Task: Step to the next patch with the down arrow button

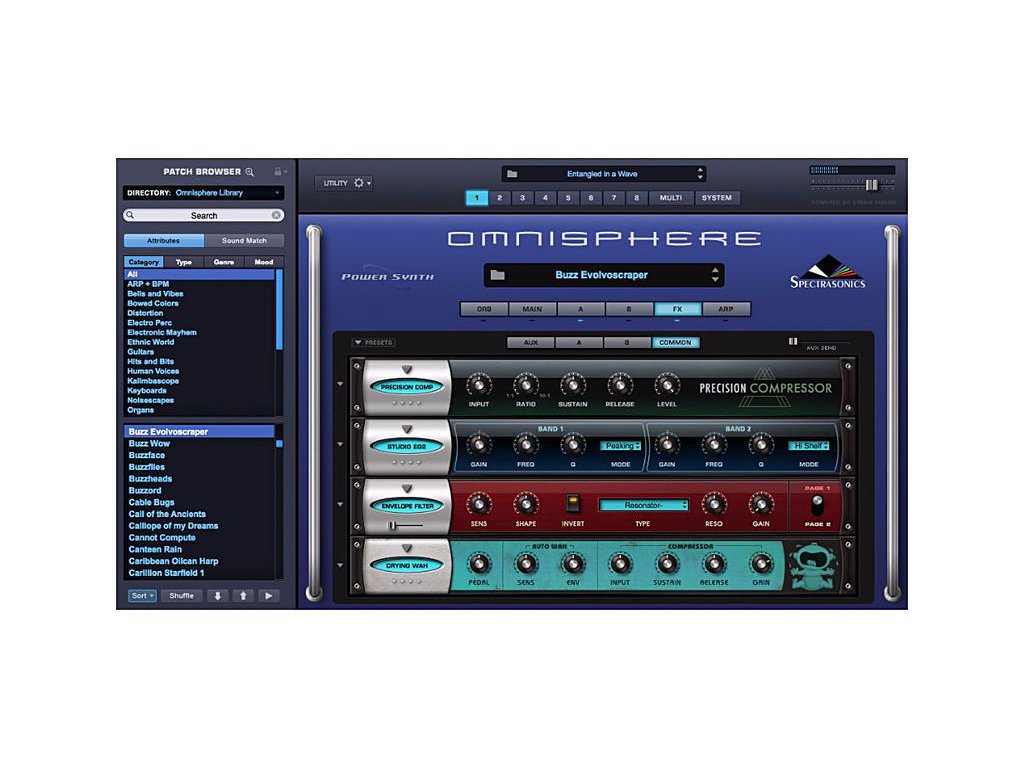Action: point(217,596)
